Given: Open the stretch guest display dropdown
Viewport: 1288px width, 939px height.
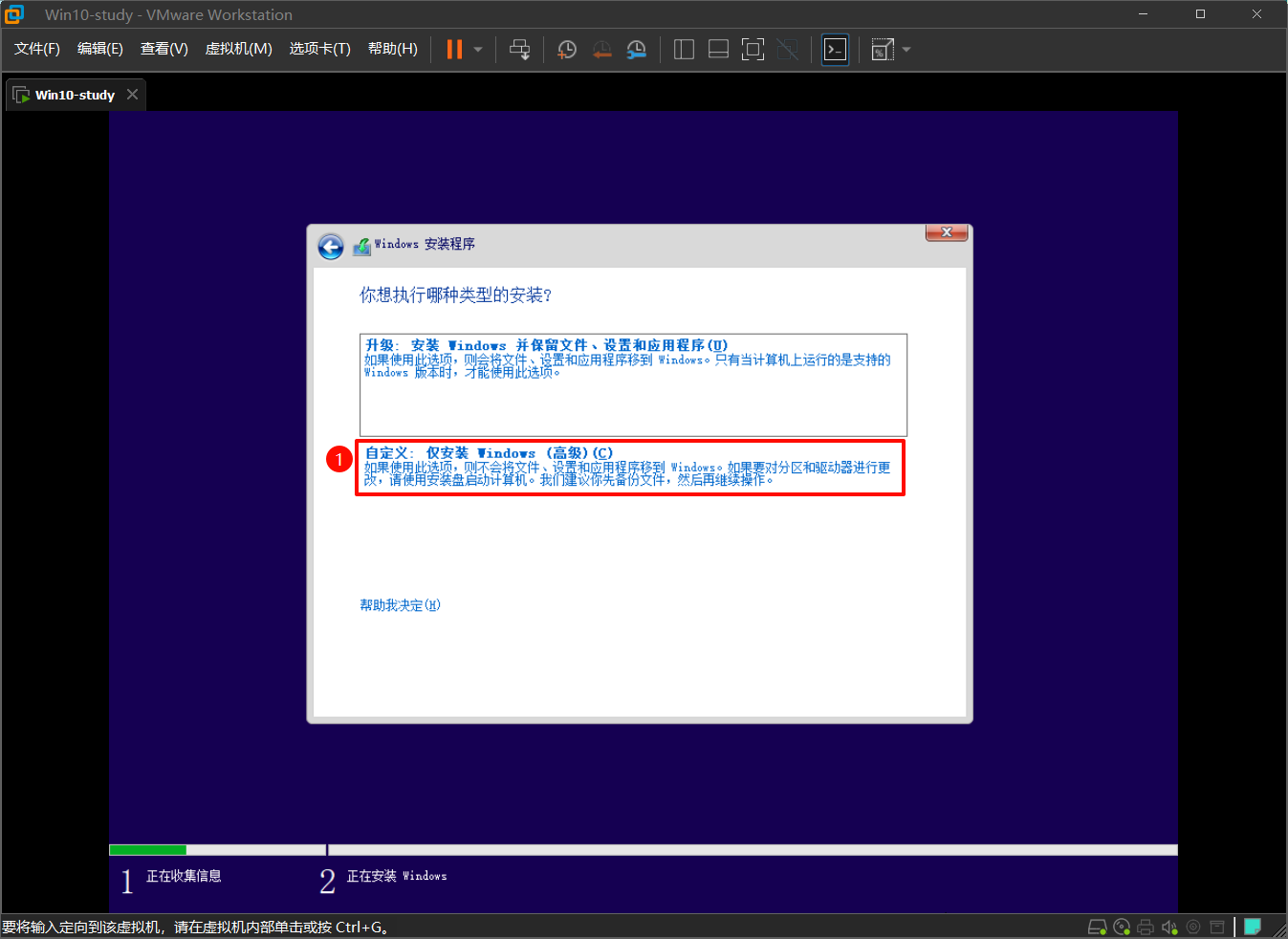Looking at the screenshot, I should click(x=905, y=49).
